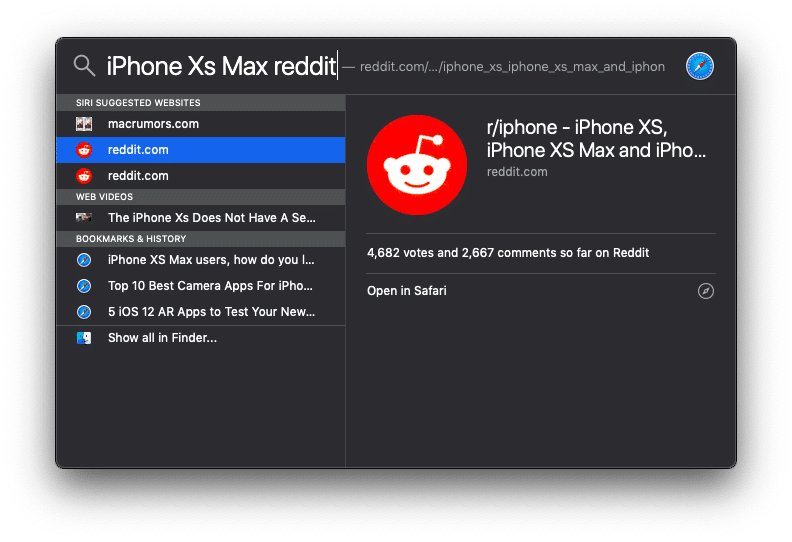Screen dimensions: 792x542
Task: Select the macrumors.com suggested website
Action: (x=201, y=124)
